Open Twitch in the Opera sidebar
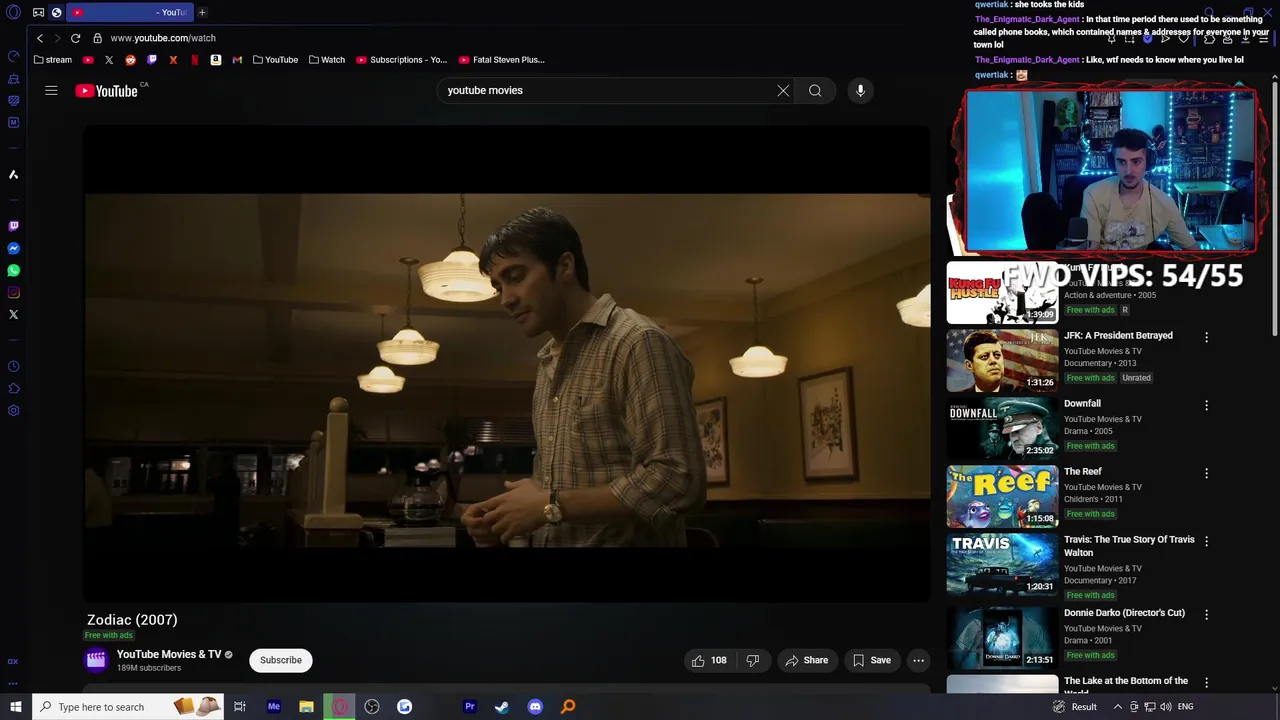The image size is (1280, 720). (x=13, y=226)
